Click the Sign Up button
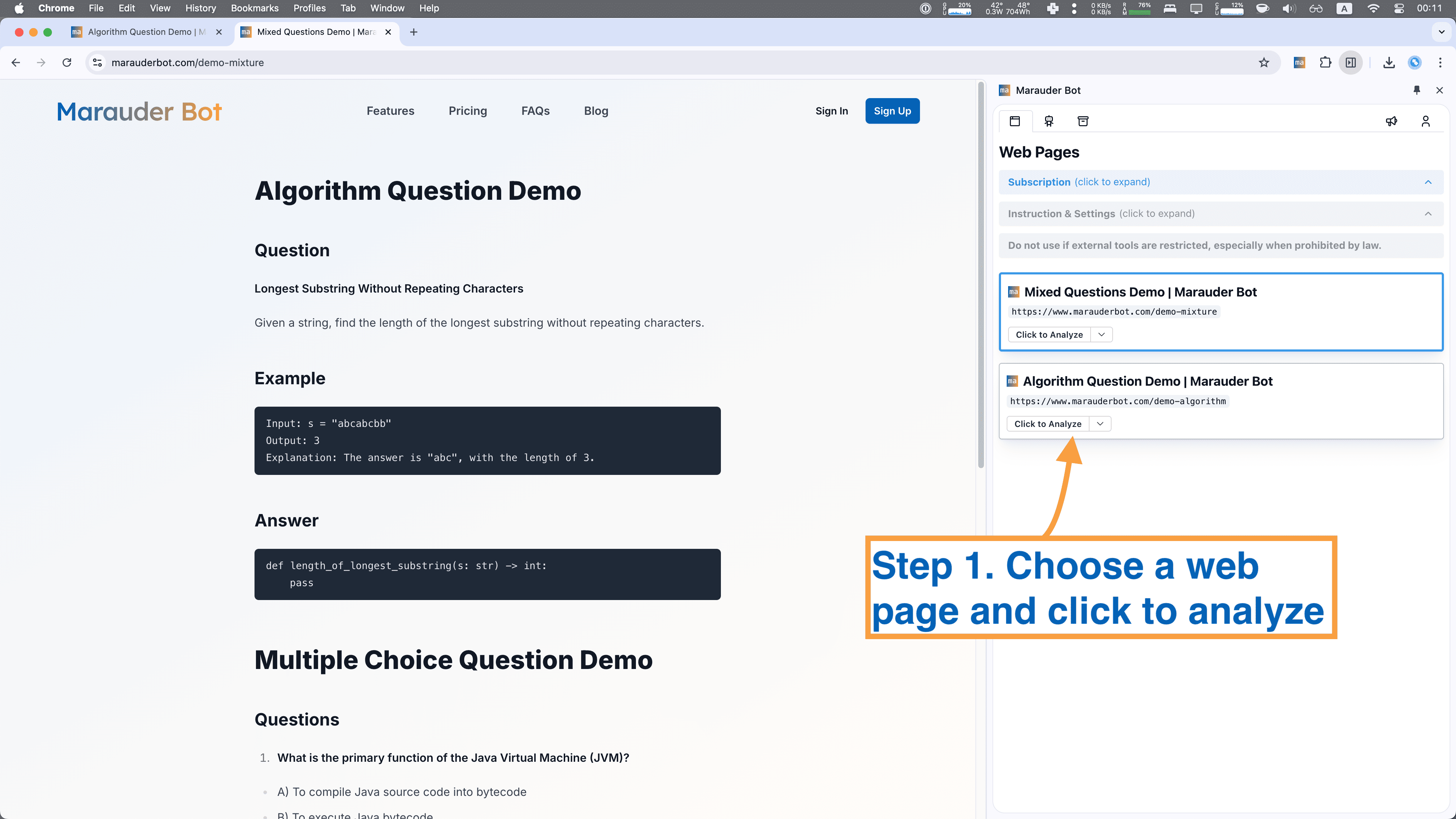The image size is (1456, 819). click(892, 111)
